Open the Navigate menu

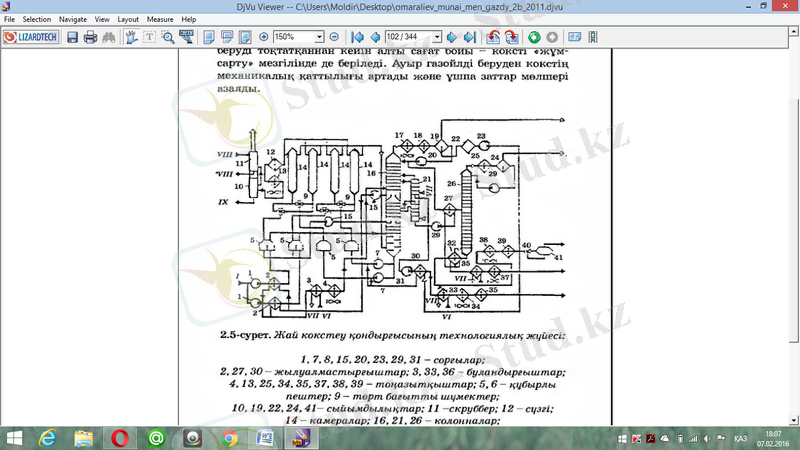72,19
